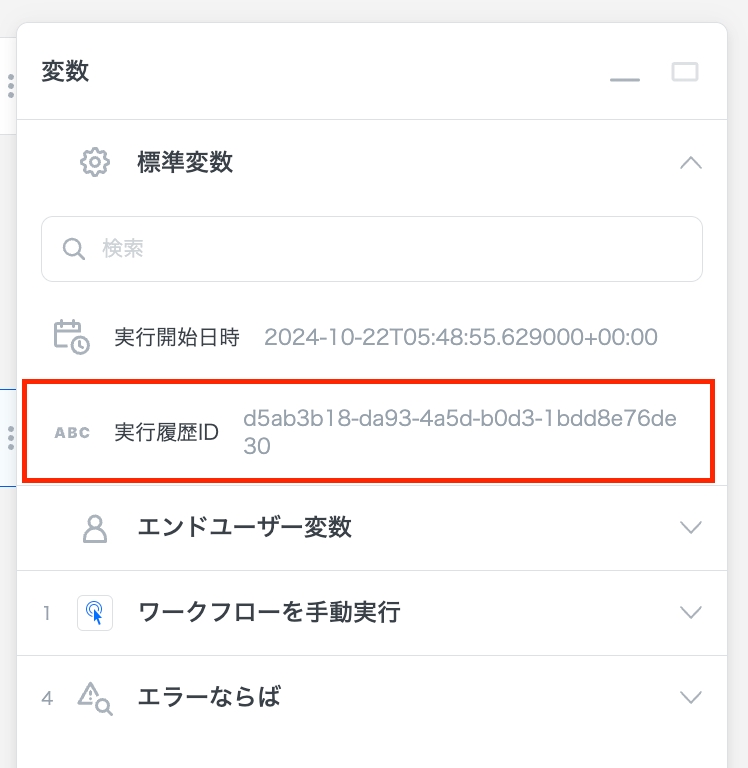Click the calendar-clock icon for 実行開始日時
This screenshot has height=768, width=748.
71,337
